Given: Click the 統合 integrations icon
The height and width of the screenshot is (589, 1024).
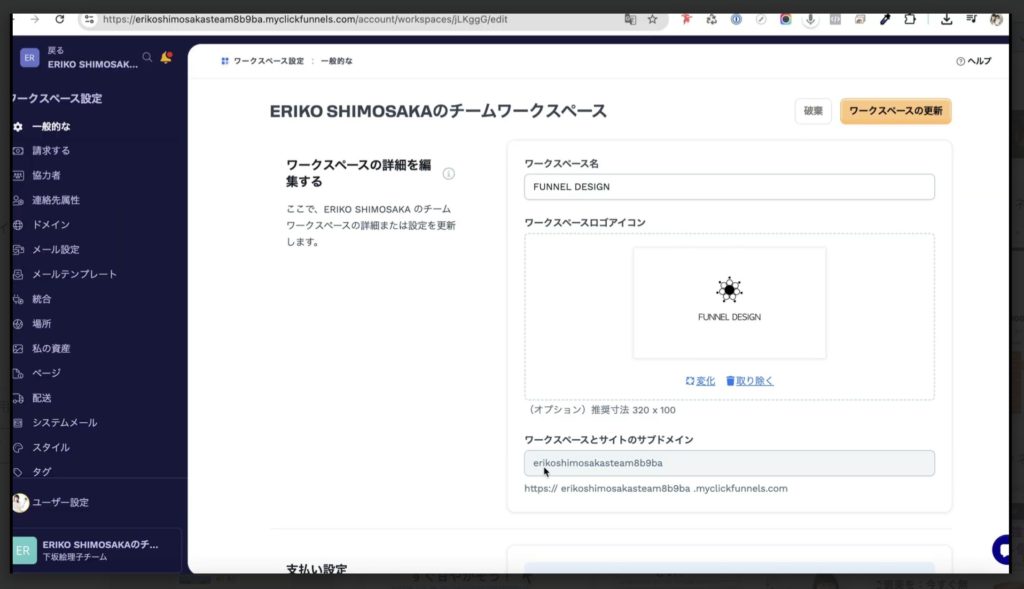Looking at the screenshot, I should tap(17, 298).
